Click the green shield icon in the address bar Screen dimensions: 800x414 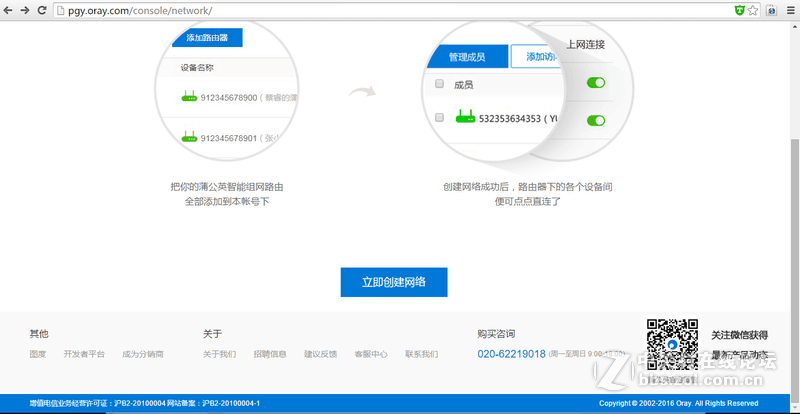coord(739,10)
